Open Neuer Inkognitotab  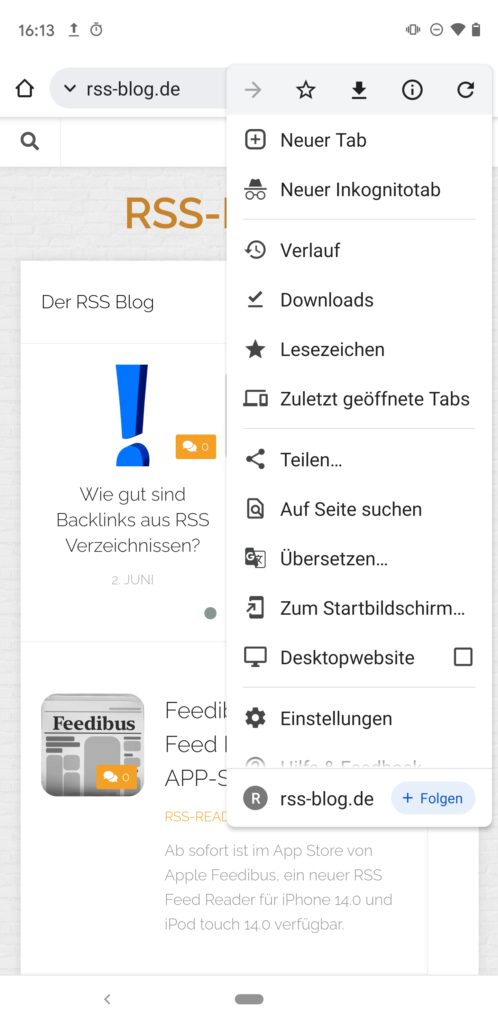click(x=359, y=189)
